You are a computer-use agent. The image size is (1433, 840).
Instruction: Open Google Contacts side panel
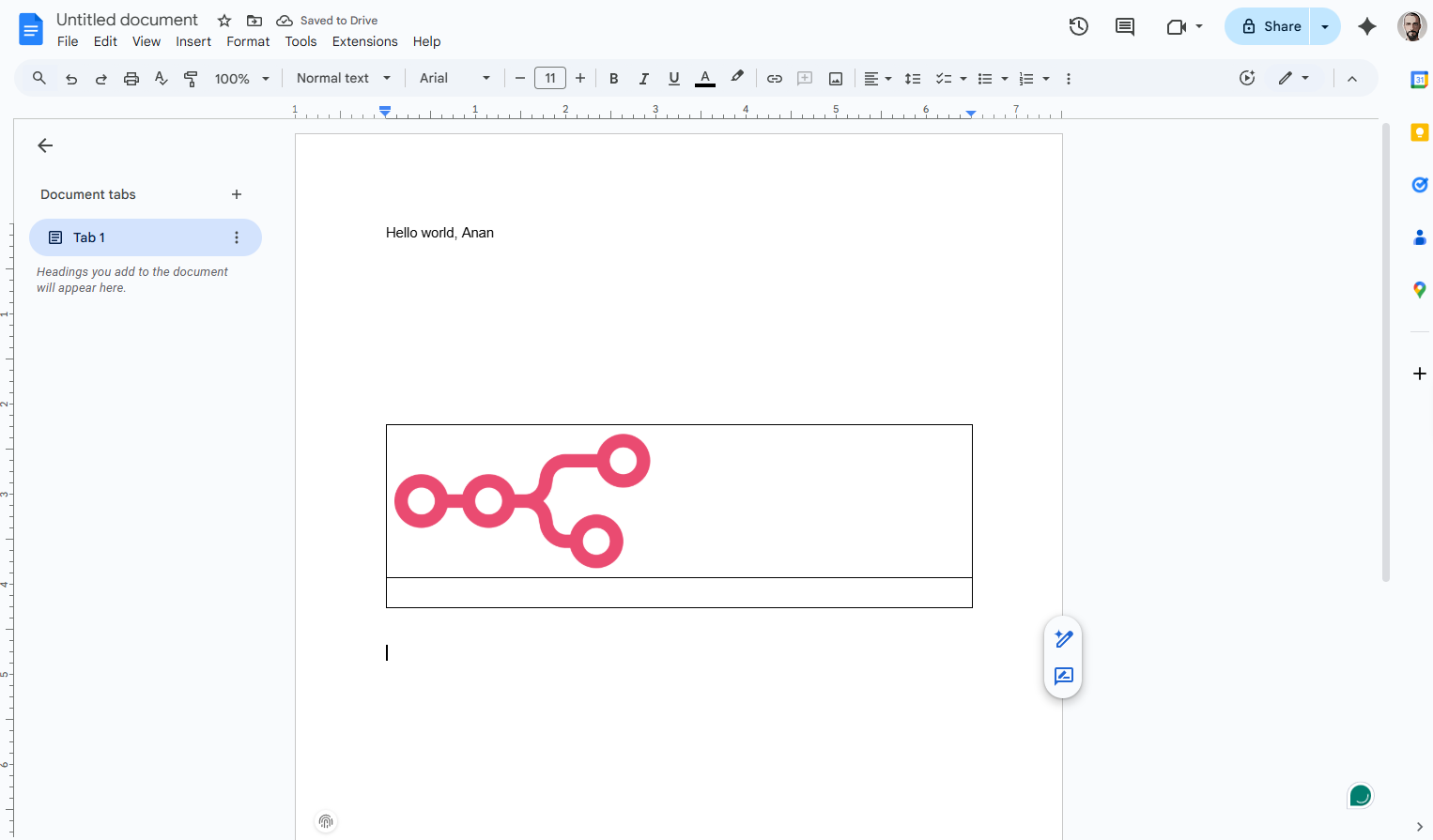1420,237
